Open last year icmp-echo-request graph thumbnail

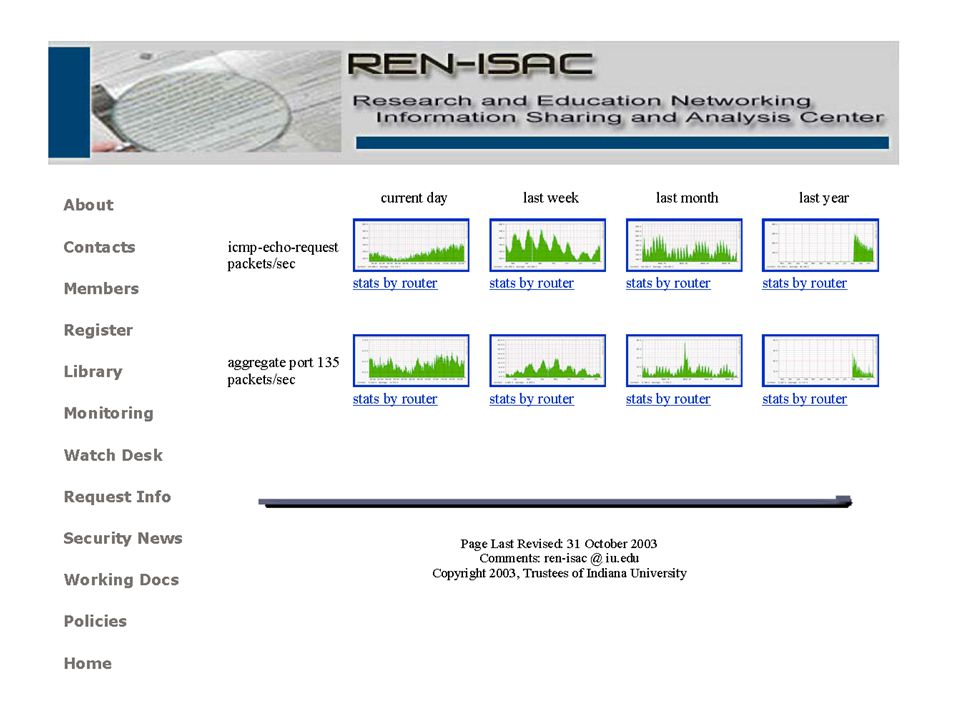click(x=820, y=245)
